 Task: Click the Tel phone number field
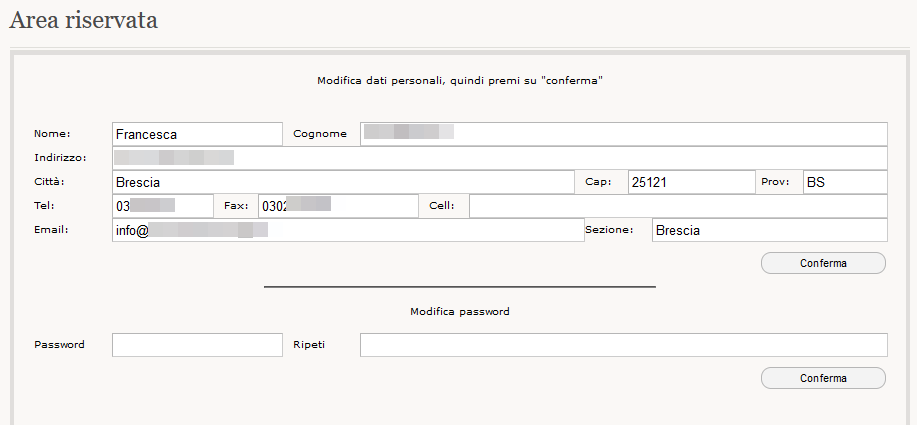[163, 206]
